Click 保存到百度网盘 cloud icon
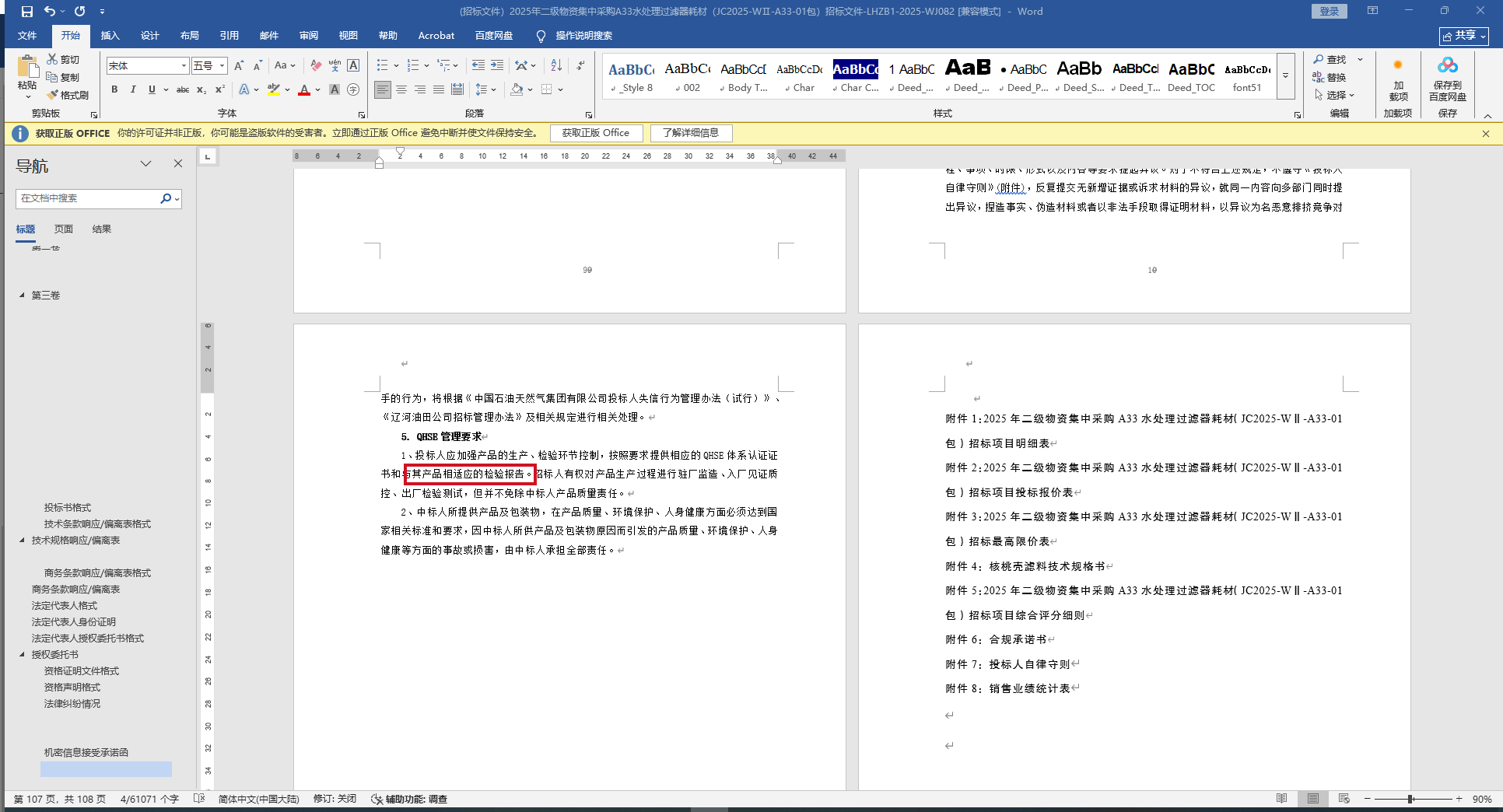 coord(1448,79)
